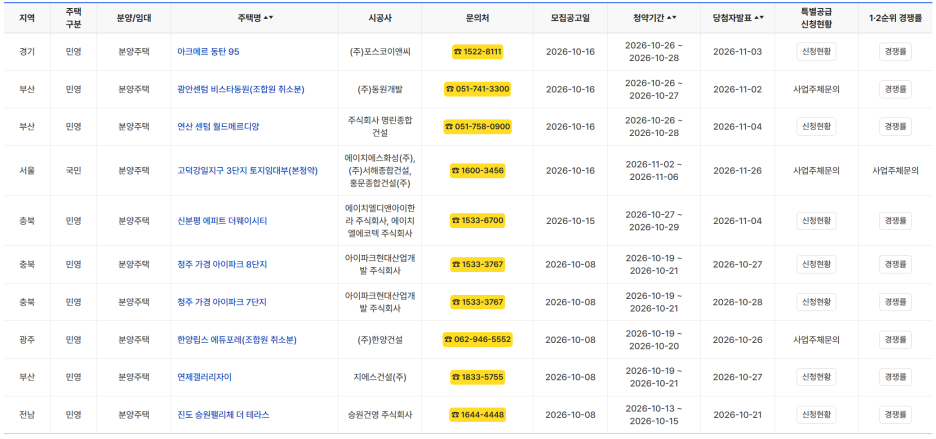Image resolution: width=936 pixels, height=439 pixels.
Task: Open 진도 승원팰리체 더 테라스 link
Action: coord(223,415)
